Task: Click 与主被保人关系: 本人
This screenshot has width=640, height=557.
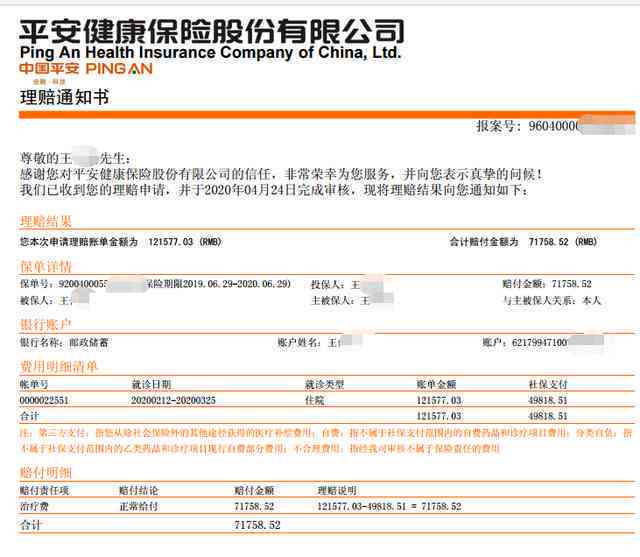Action: tap(552, 301)
